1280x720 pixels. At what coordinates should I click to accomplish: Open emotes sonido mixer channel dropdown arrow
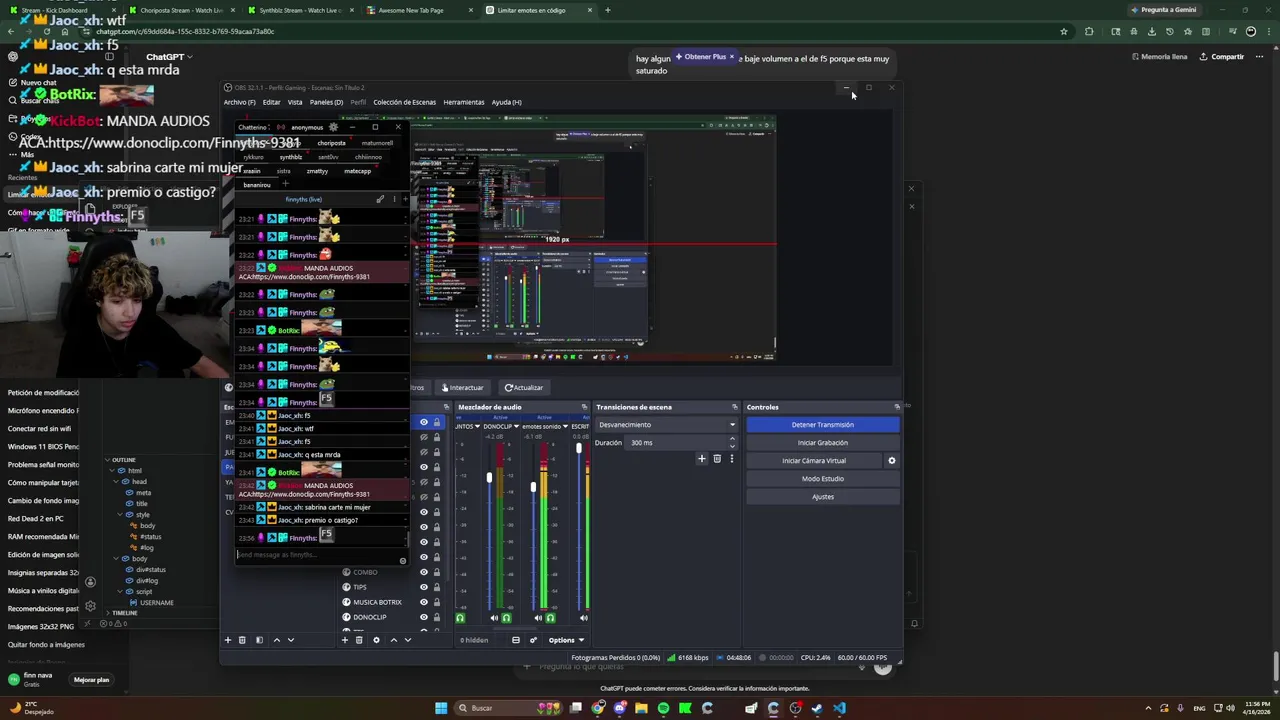click(x=565, y=427)
